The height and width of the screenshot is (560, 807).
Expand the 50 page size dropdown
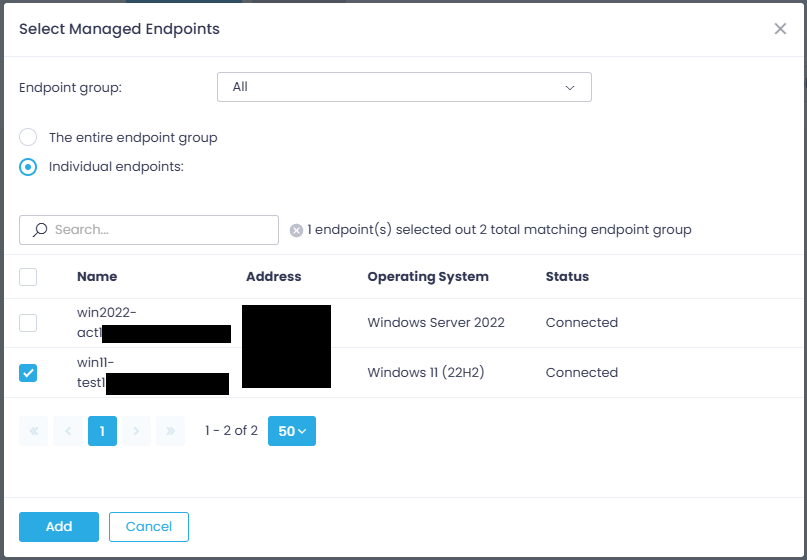[292, 431]
